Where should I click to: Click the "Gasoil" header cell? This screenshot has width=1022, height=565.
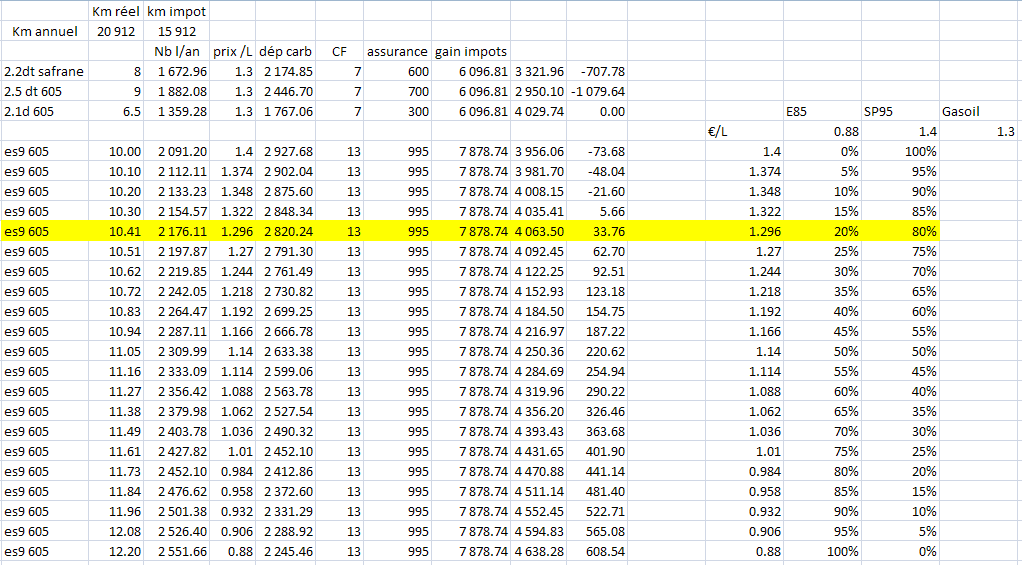(980, 111)
